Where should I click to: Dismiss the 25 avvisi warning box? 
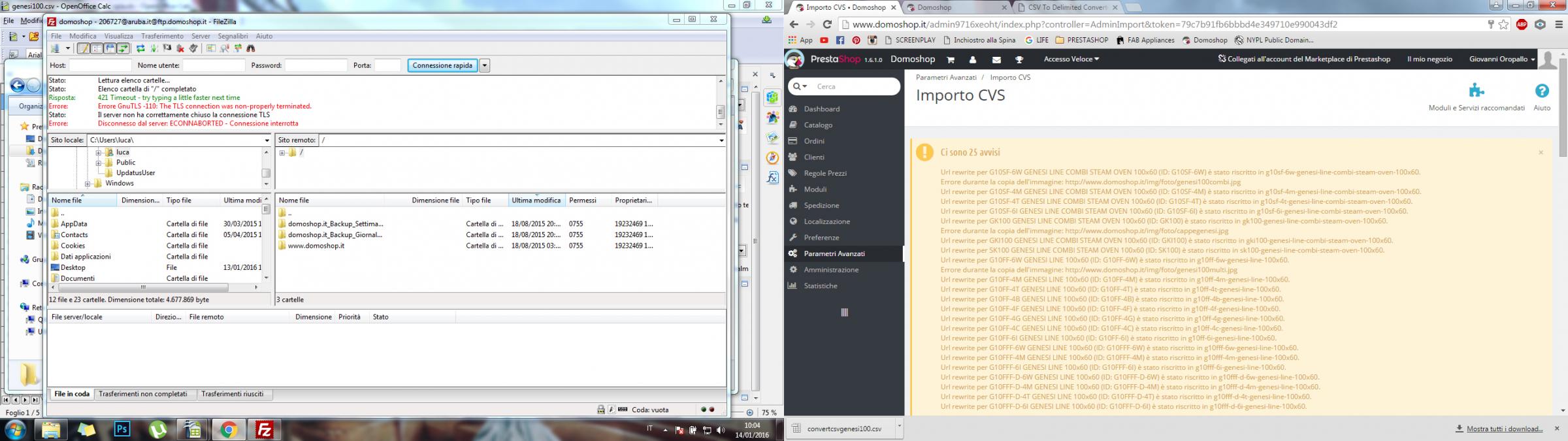coord(1541,153)
